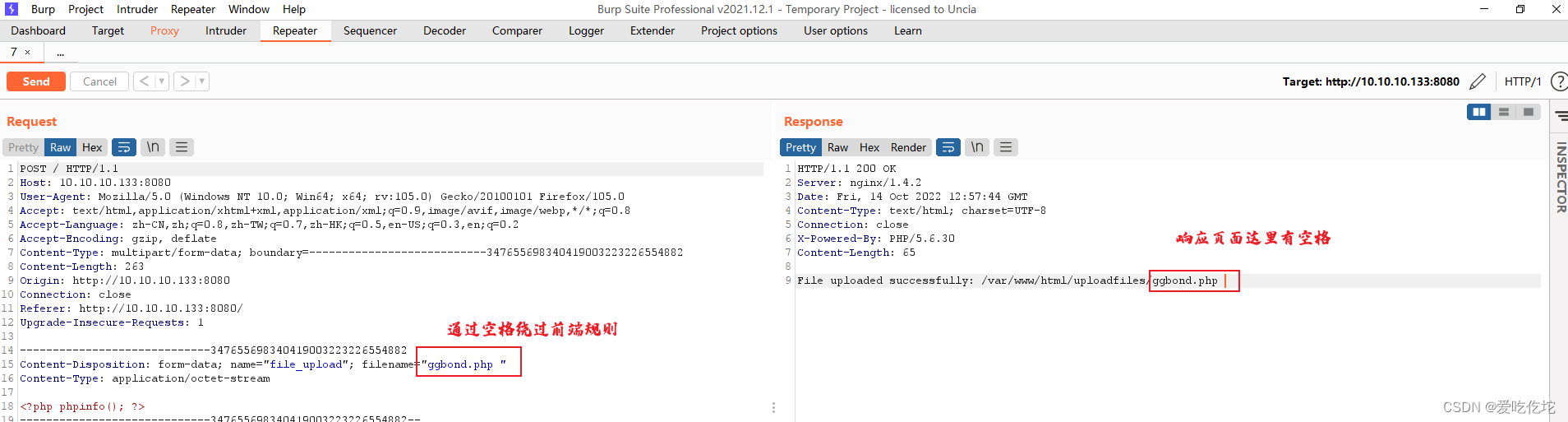The height and width of the screenshot is (422, 1568).
Task: Click the 'POST / HTTP/1.1' request line
Action: (69, 169)
